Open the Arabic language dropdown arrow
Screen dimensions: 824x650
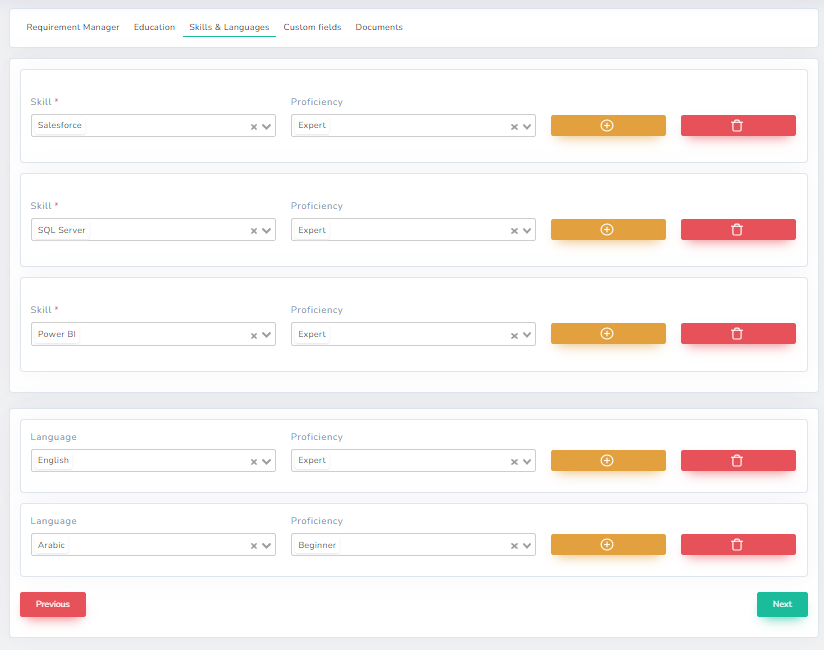(267, 546)
